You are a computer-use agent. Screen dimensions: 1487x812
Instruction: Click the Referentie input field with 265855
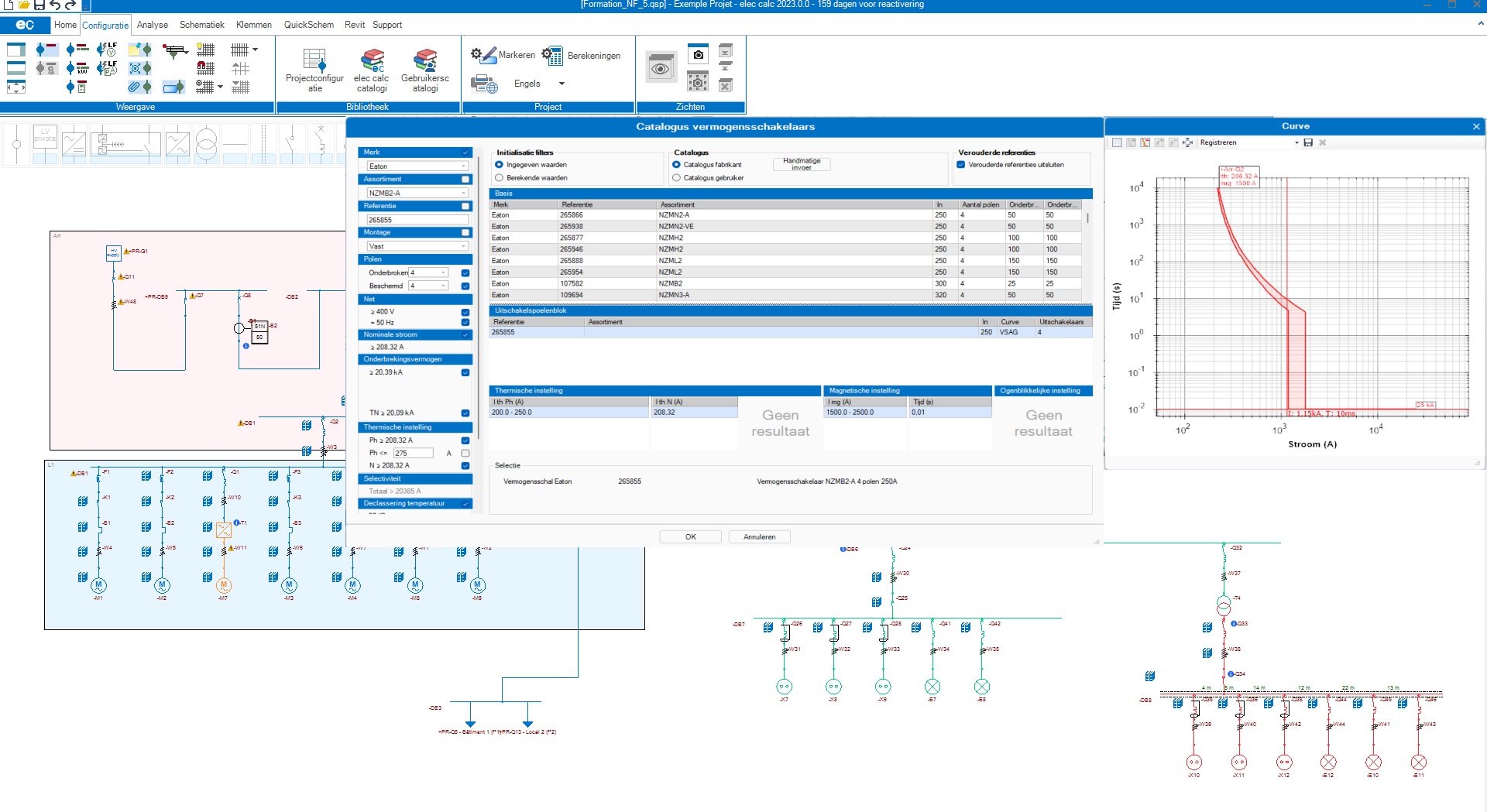pyautogui.click(x=417, y=220)
